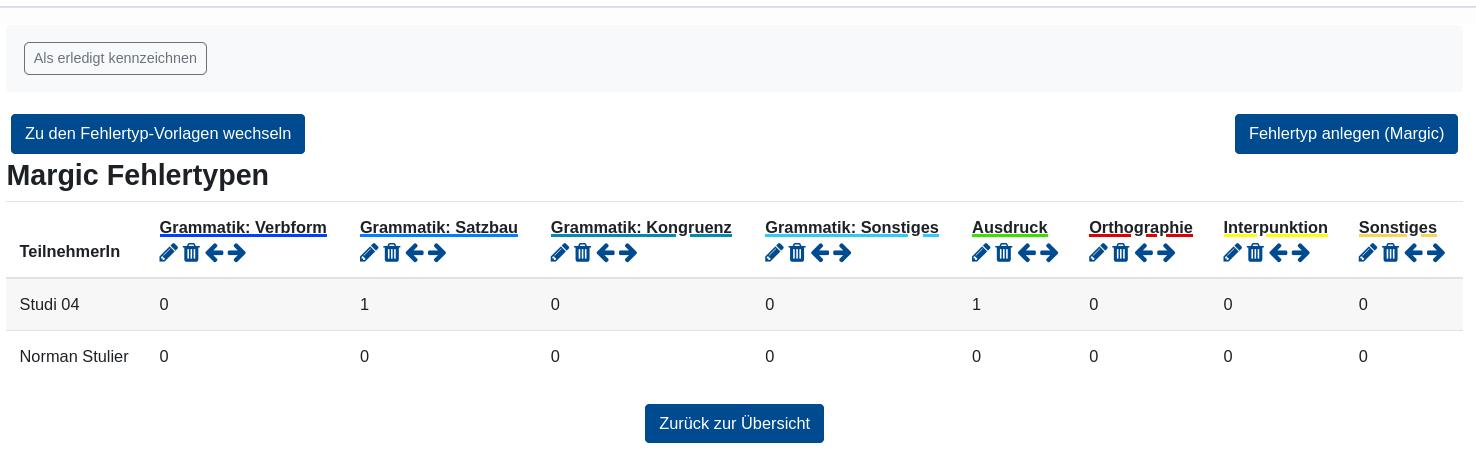Move Grammatik: Kongruenz column right
The image size is (1476, 471).
click(628, 253)
